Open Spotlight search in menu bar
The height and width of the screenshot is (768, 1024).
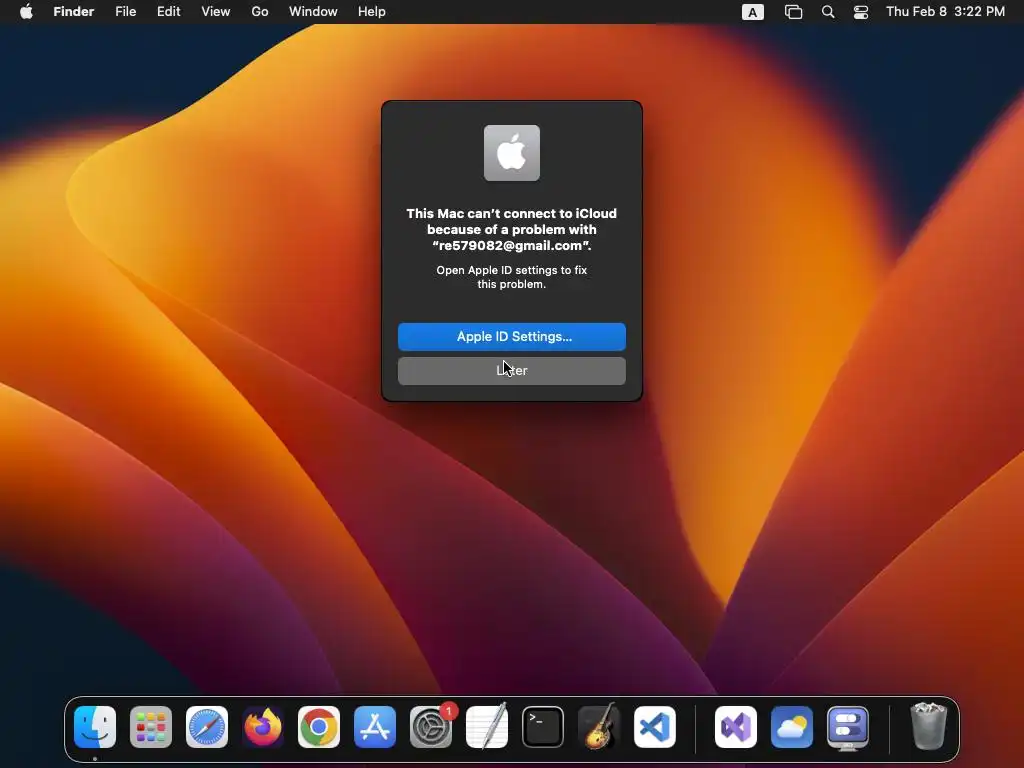[x=828, y=12]
